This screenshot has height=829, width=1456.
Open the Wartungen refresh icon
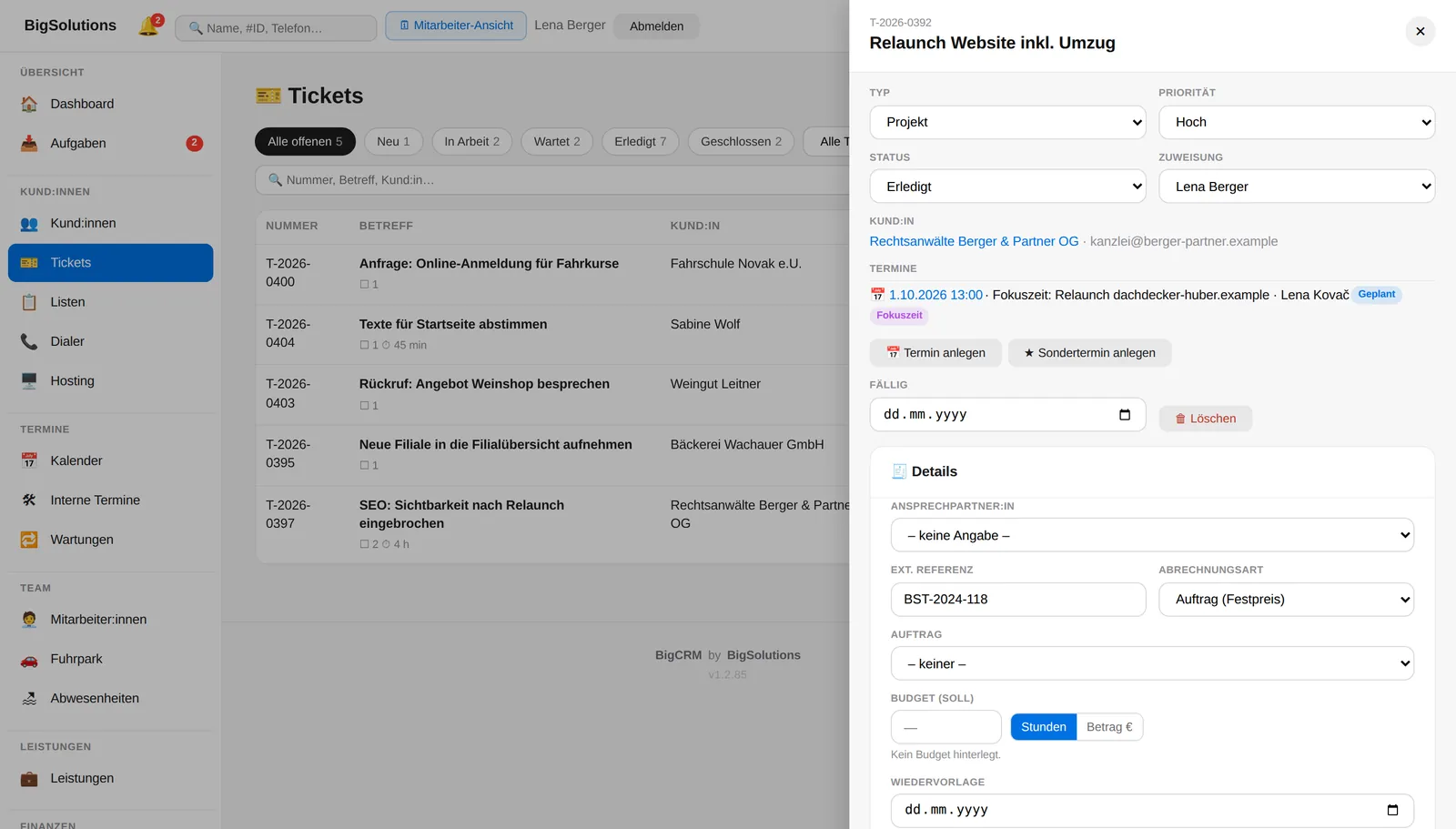29,540
